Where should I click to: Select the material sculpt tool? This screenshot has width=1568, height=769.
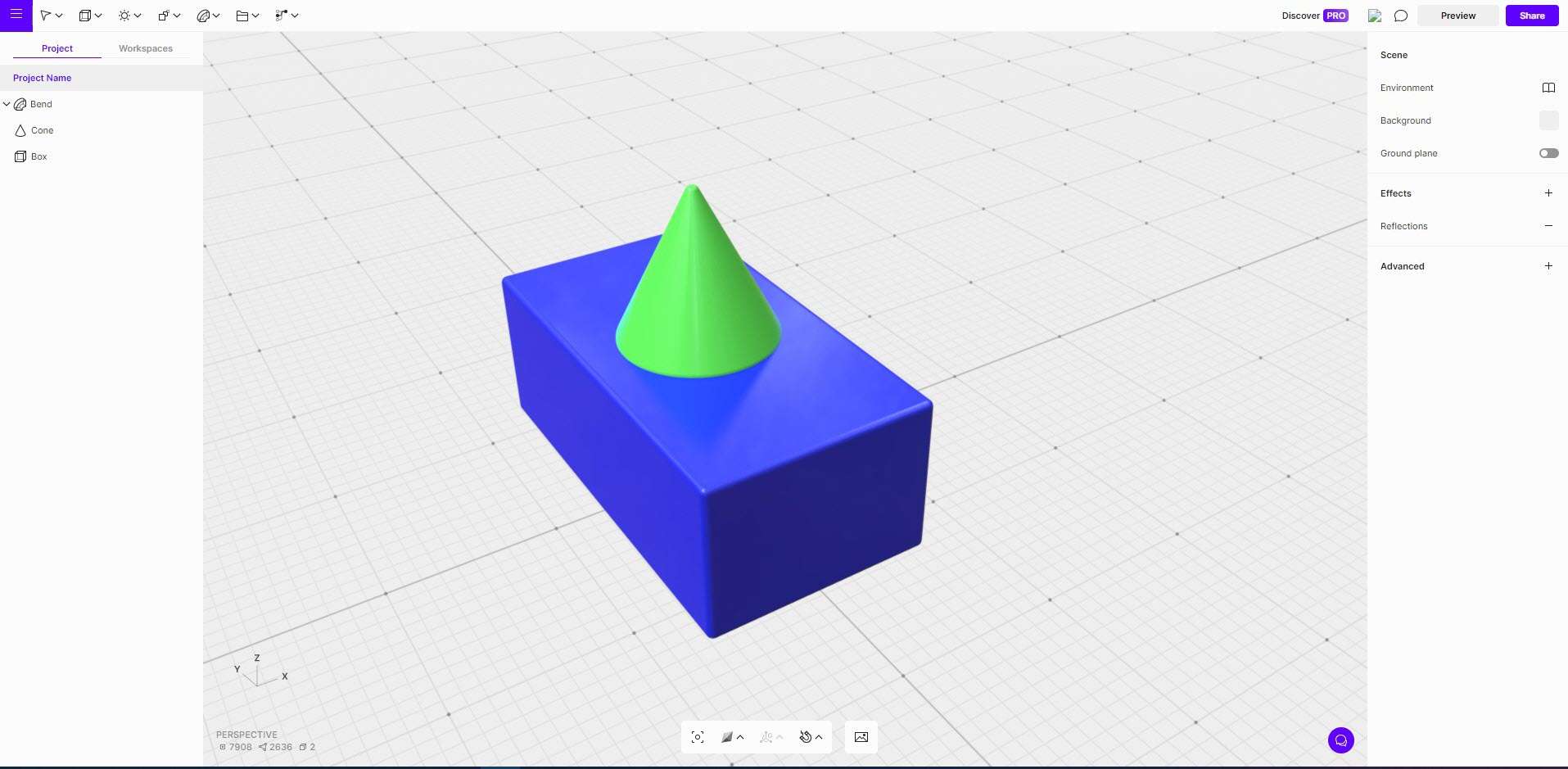point(204,15)
